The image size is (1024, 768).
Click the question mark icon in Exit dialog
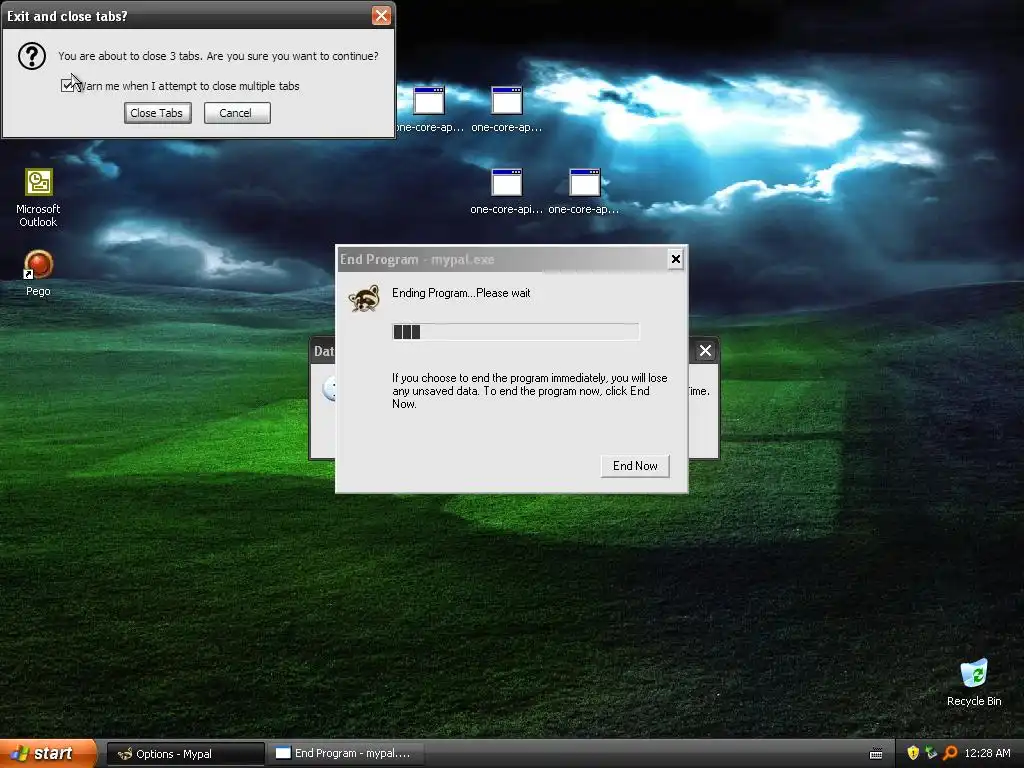(x=31, y=56)
